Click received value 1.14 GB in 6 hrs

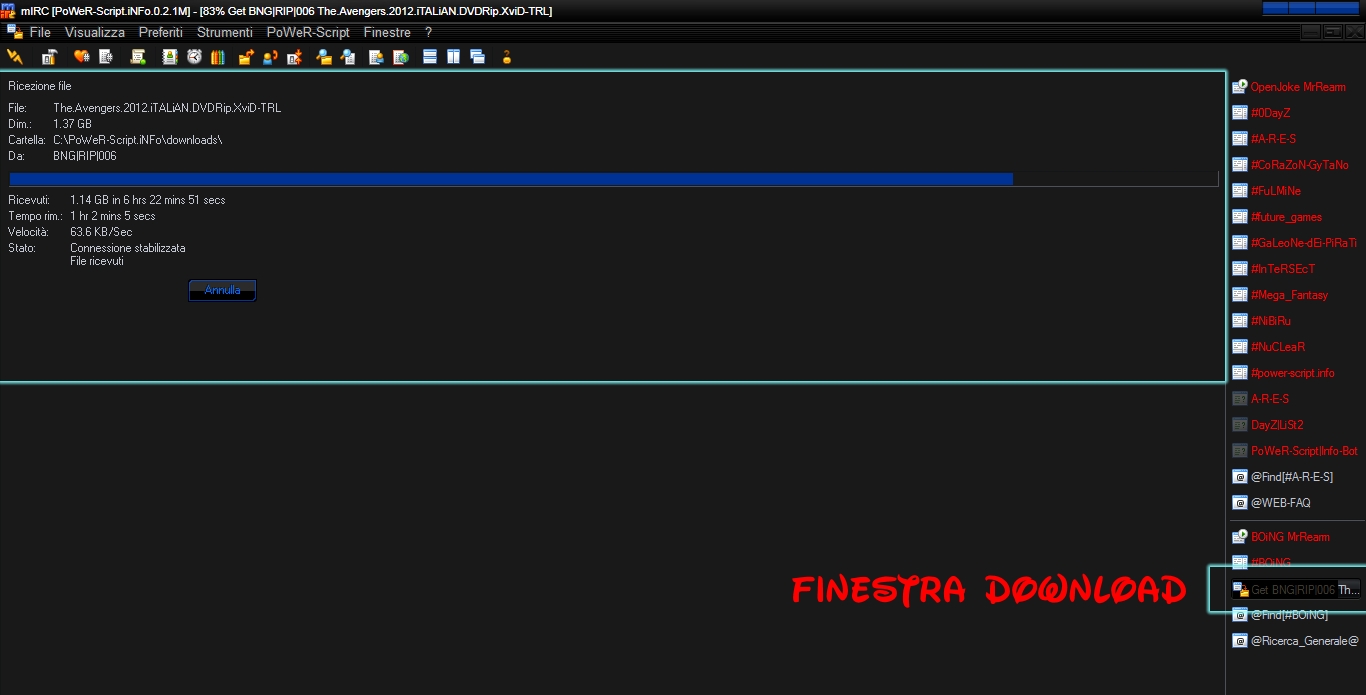coord(148,200)
